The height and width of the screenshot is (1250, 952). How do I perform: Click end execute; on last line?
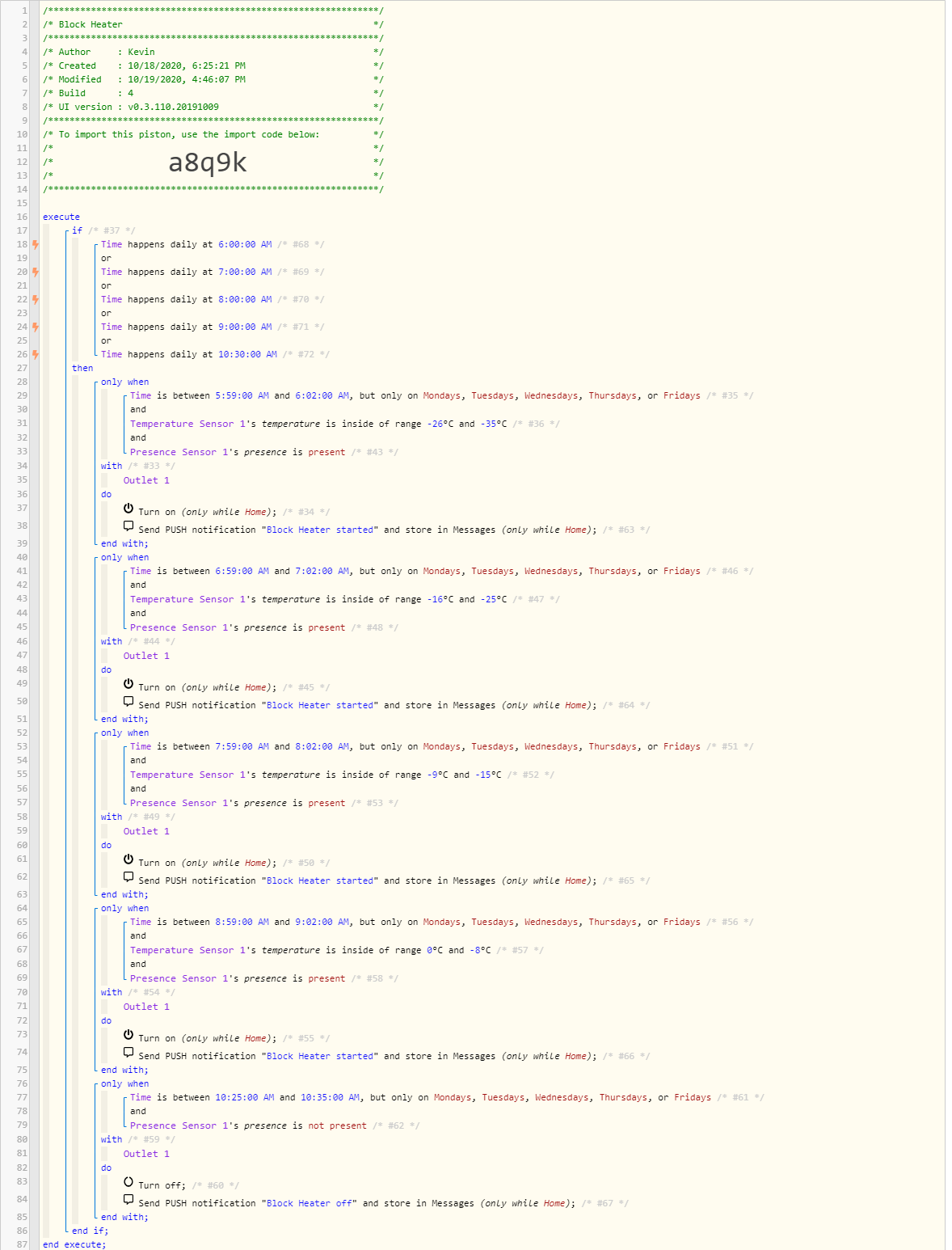click(74, 1244)
